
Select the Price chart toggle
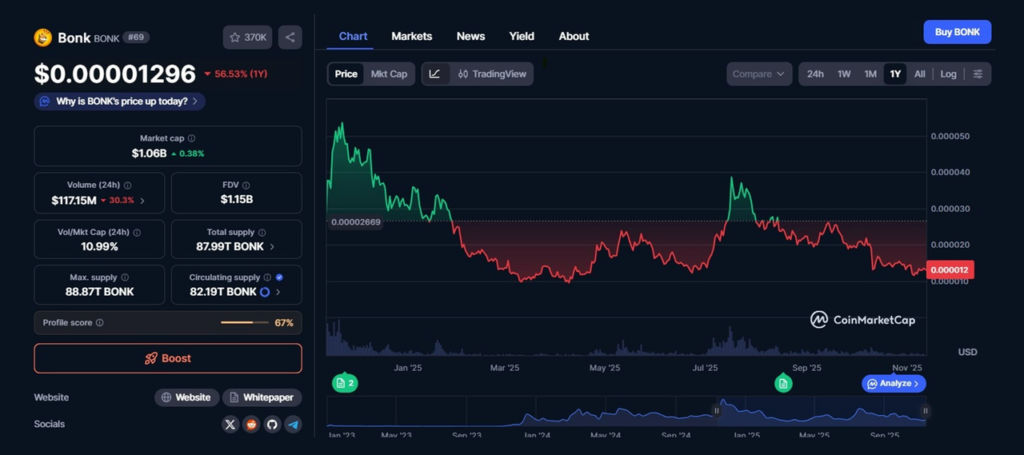[x=346, y=74]
